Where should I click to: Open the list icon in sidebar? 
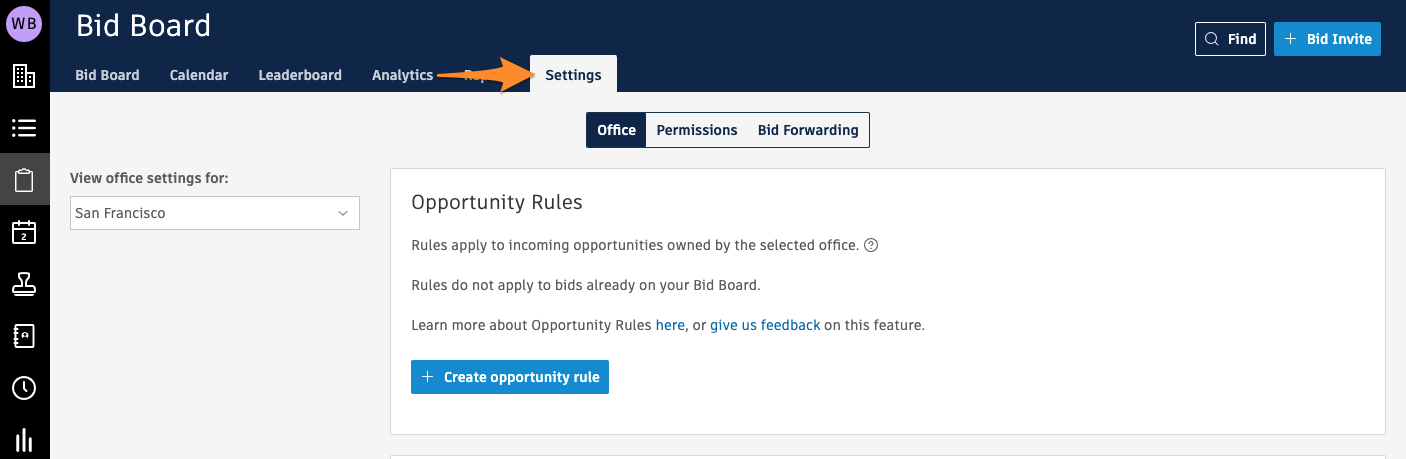pos(24,128)
